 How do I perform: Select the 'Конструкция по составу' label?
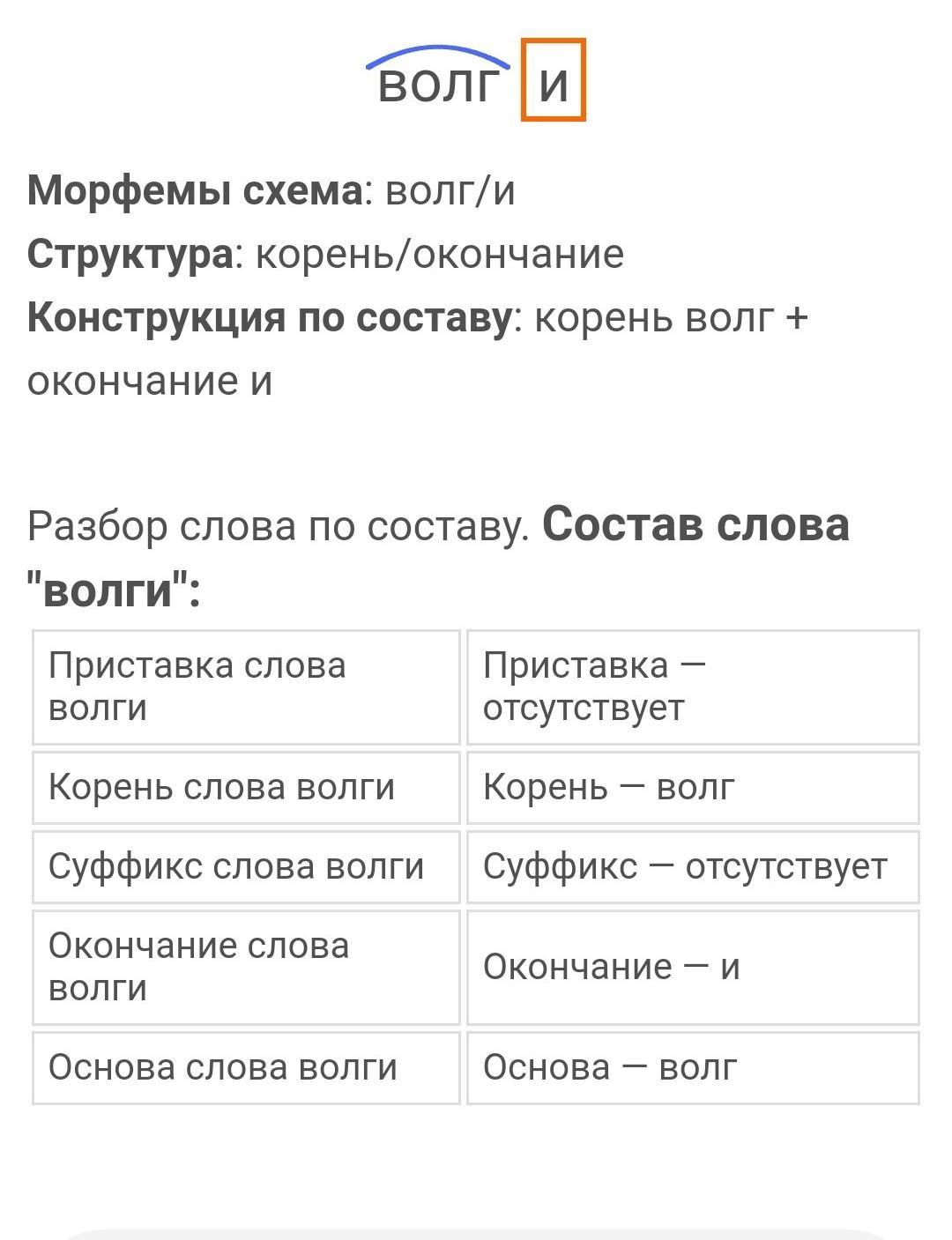coord(269,317)
